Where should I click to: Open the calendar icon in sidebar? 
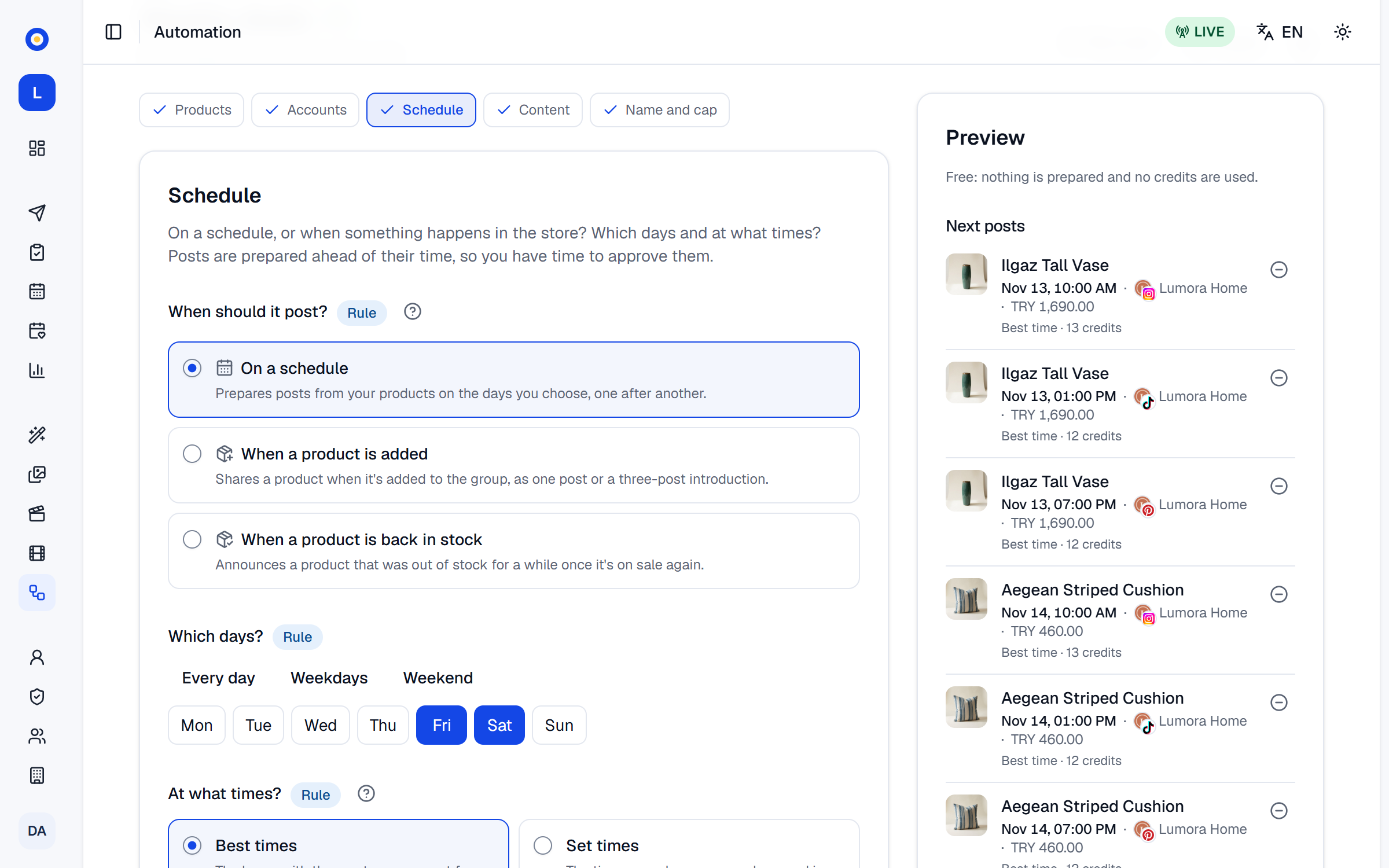coord(37,291)
